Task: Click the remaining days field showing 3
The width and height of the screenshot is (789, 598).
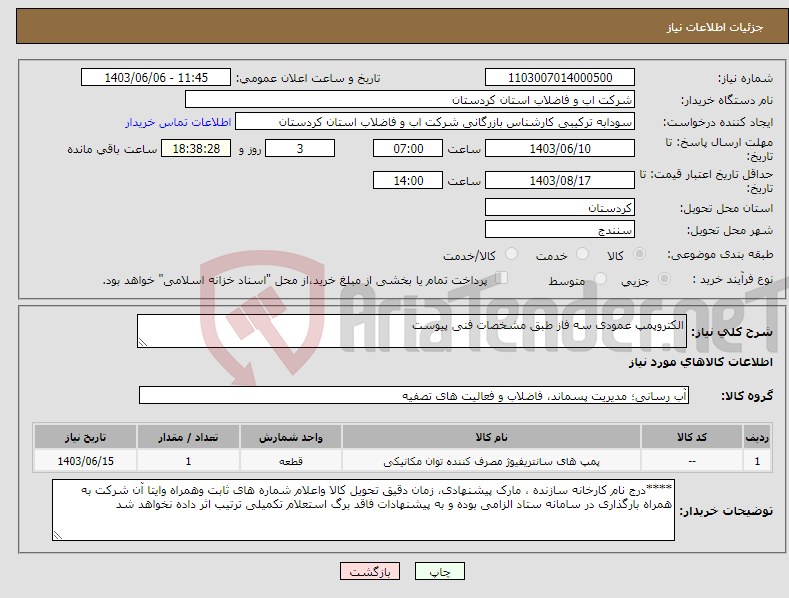Action: [x=300, y=148]
